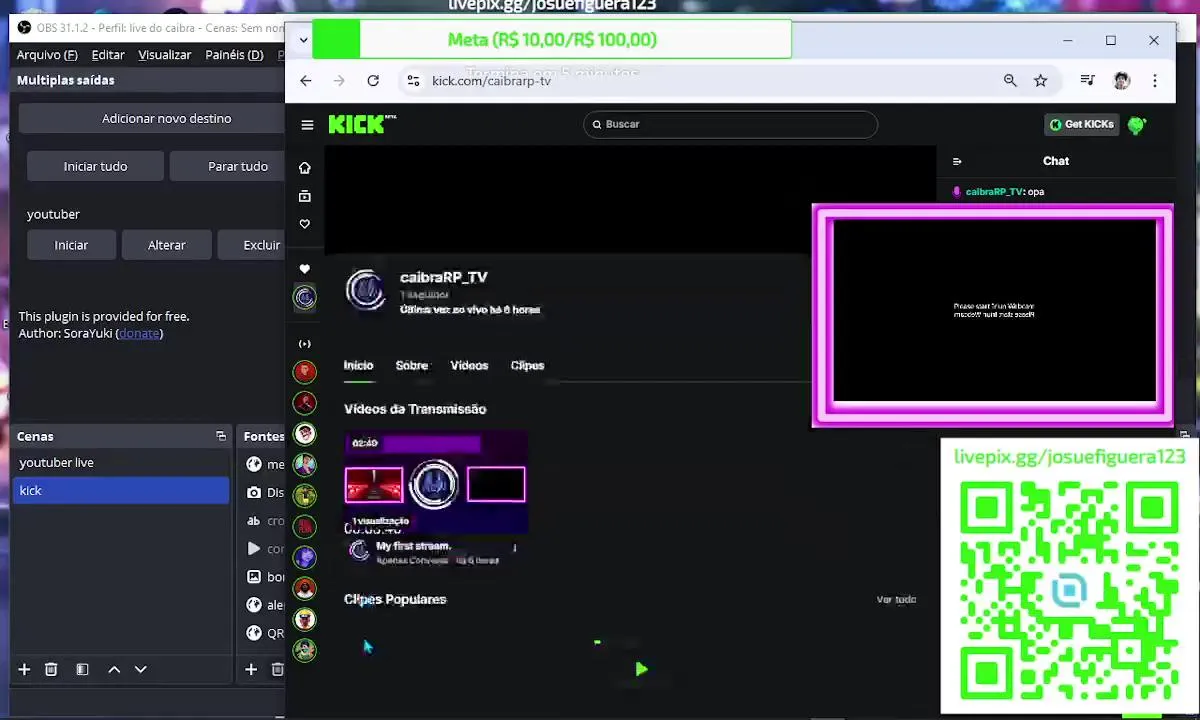The width and height of the screenshot is (1200, 720).
Task: Switch to the Sobre tab
Action: tap(412, 366)
